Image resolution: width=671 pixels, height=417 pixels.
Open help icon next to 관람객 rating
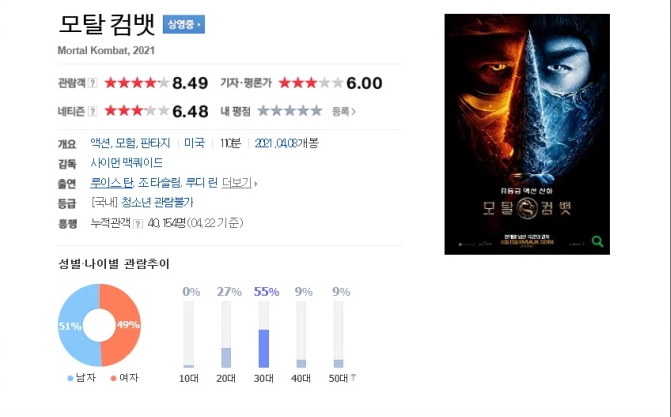(92, 83)
